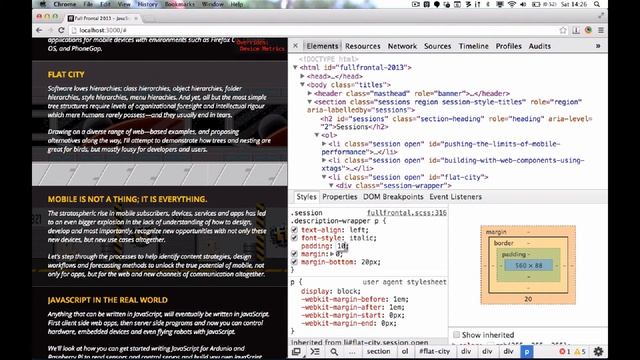The image size is (640, 360).
Task: Open the Bookmarks menu in menu bar
Action: click(x=180, y=4)
